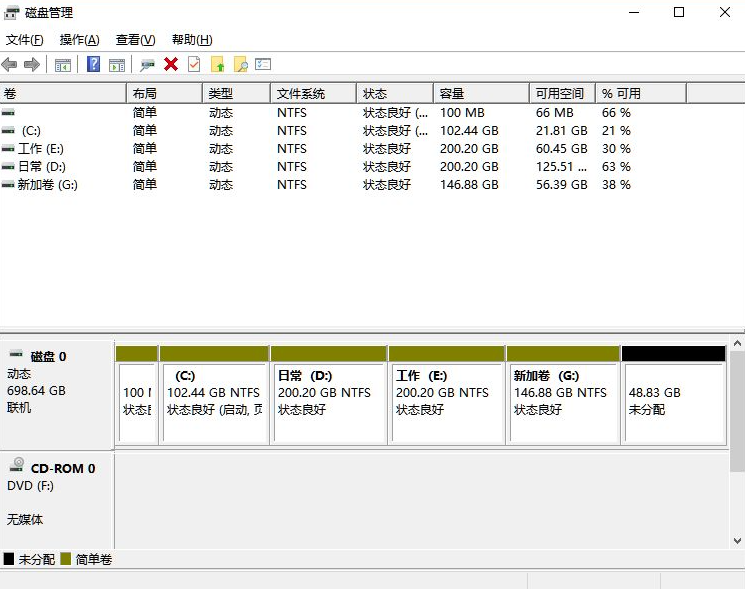Click the forward arrow toolbar icon
Image resolution: width=745 pixels, height=589 pixels.
click(x=31, y=65)
